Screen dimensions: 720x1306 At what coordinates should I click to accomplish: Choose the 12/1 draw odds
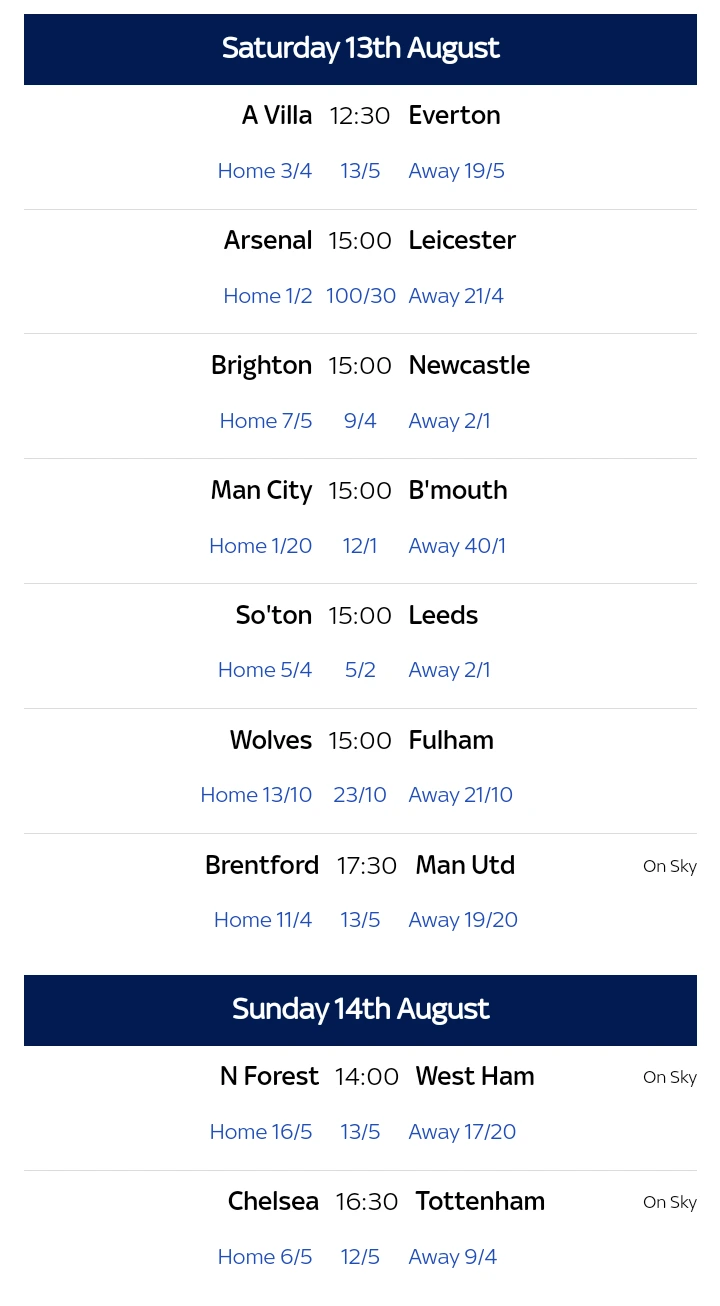(360, 546)
